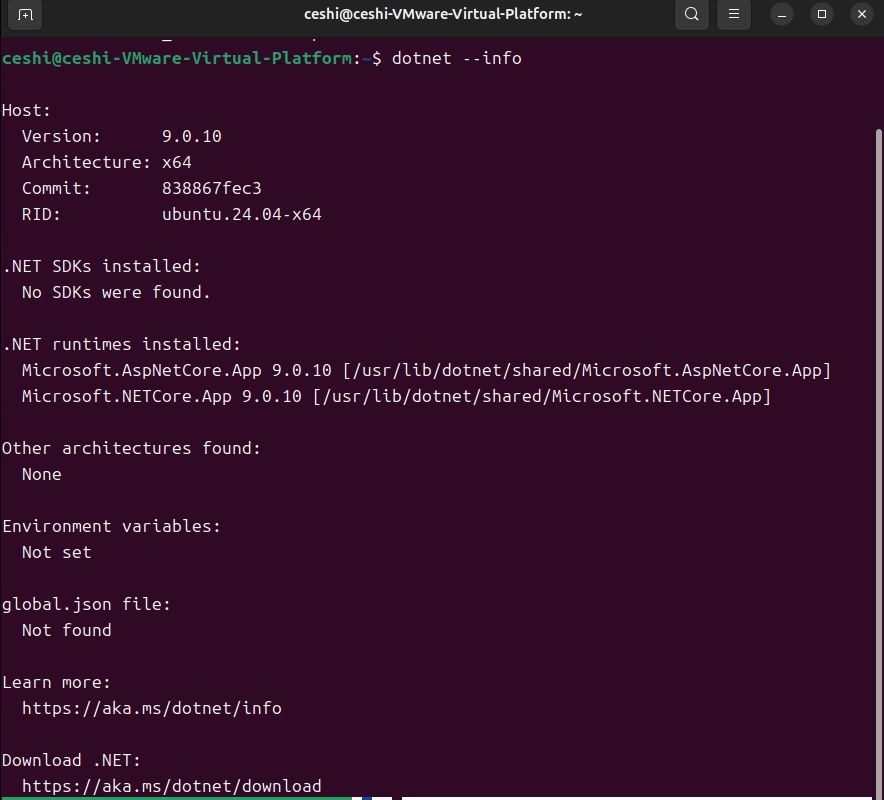Click the commit hash 838867fec3

pos(211,188)
